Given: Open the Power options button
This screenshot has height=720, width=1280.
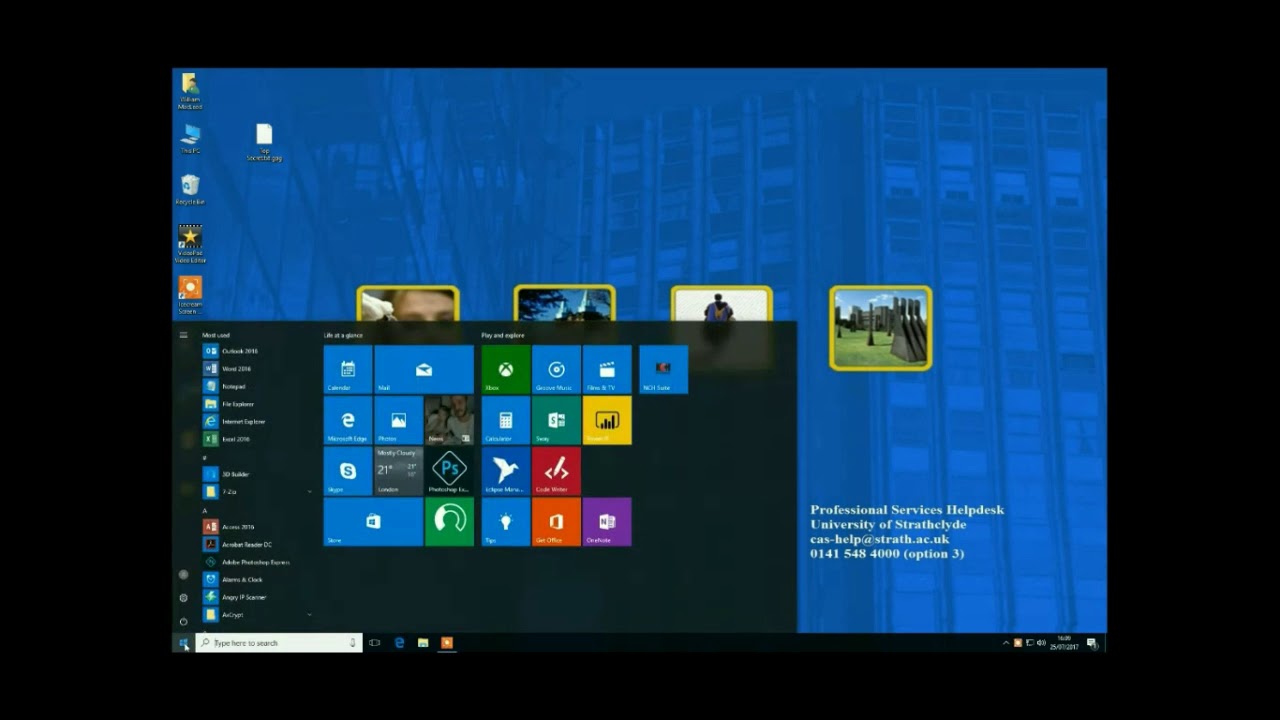Looking at the screenshot, I should point(183,621).
